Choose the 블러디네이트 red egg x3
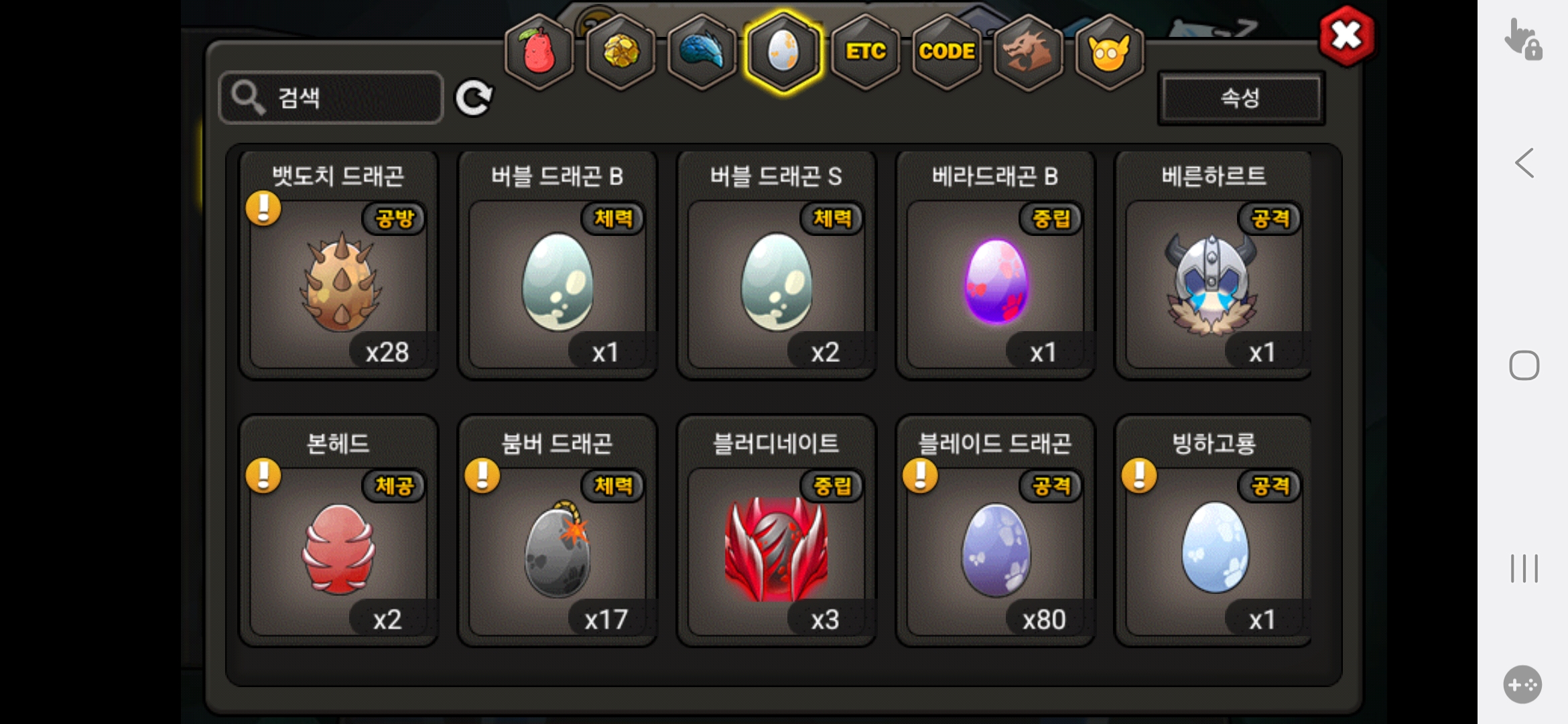Image resolution: width=1568 pixels, height=724 pixels. [777, 531]
